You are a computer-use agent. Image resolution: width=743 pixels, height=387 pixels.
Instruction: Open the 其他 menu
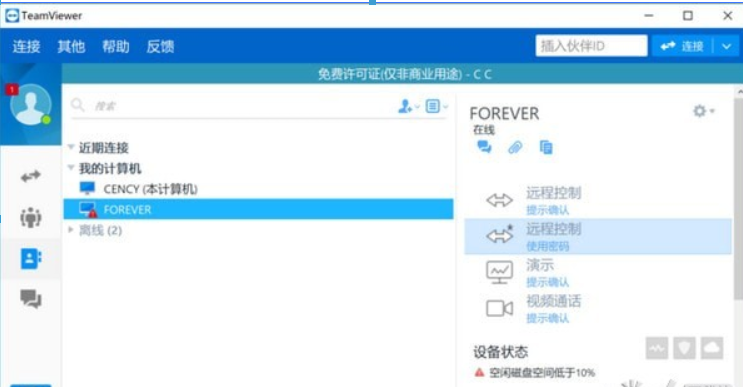(71, 46)
